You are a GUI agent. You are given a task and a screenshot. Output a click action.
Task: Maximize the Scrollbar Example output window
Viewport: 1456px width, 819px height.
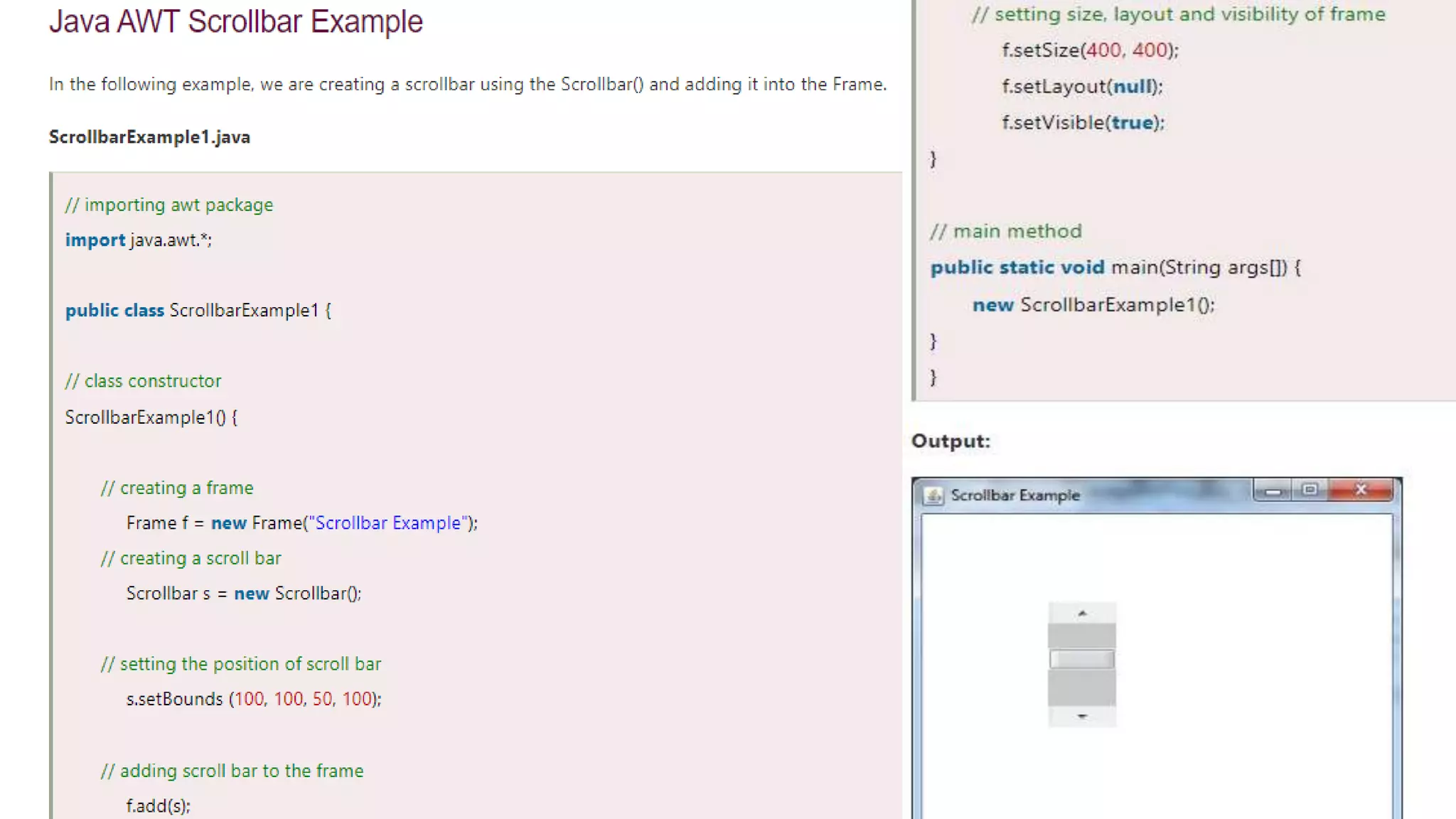pyautogui.click(x=1310, y=490)
